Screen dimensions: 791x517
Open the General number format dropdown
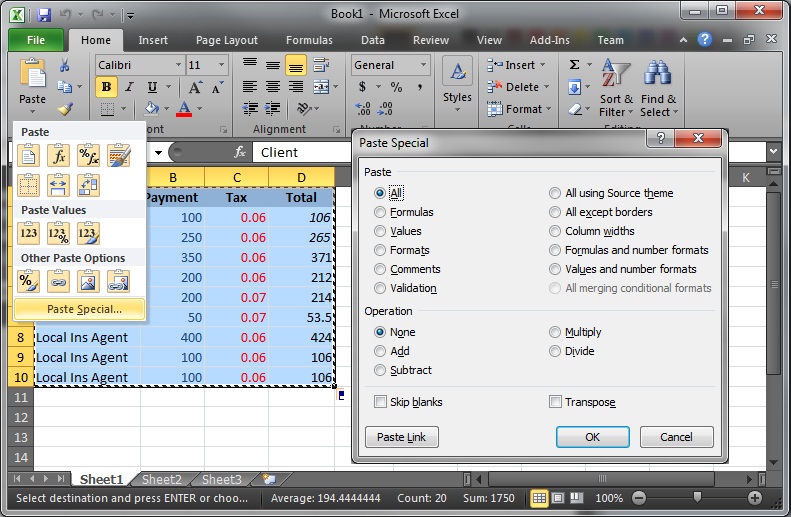click(423, 65)
